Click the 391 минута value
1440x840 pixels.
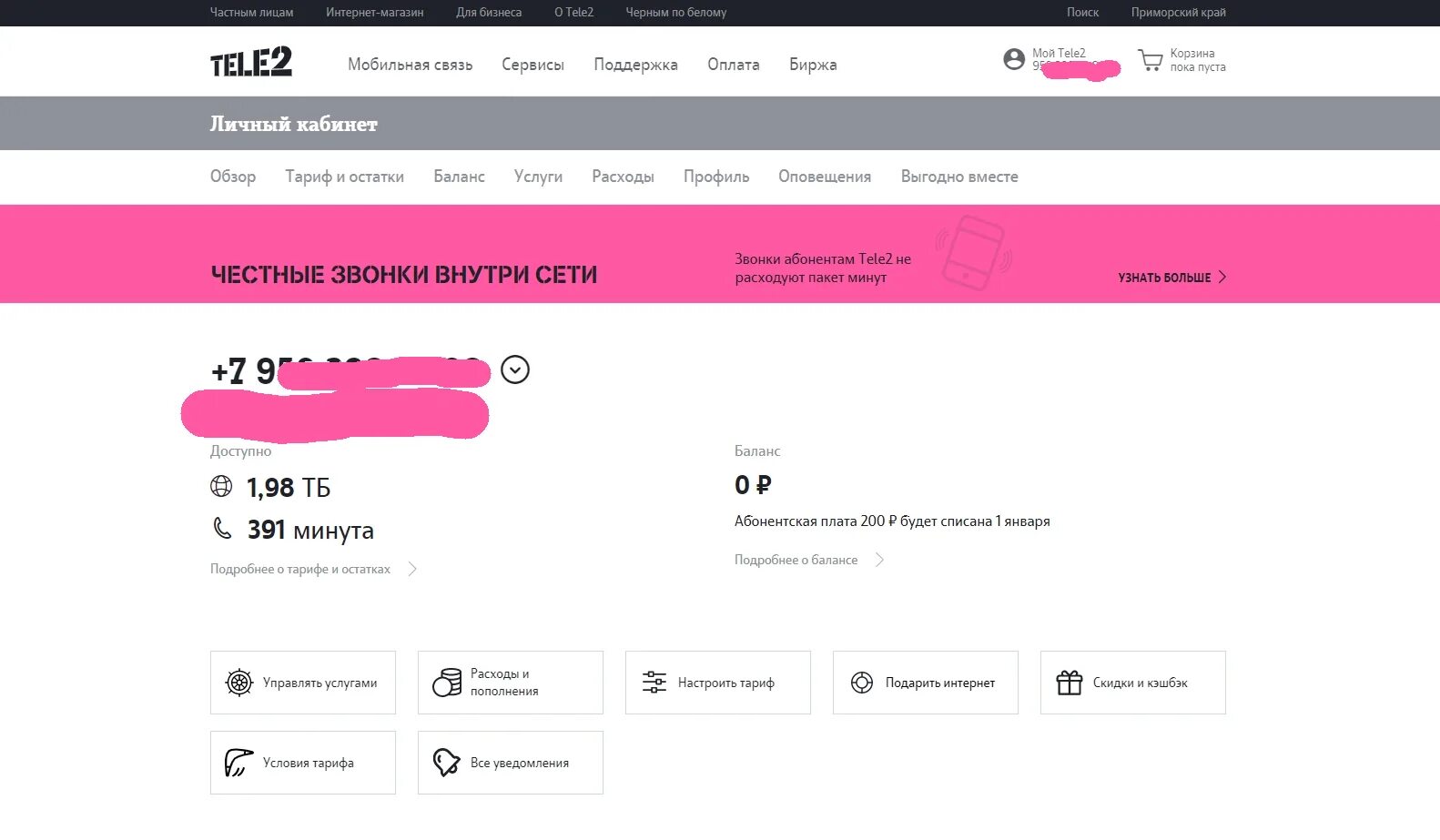click(310, 530)
